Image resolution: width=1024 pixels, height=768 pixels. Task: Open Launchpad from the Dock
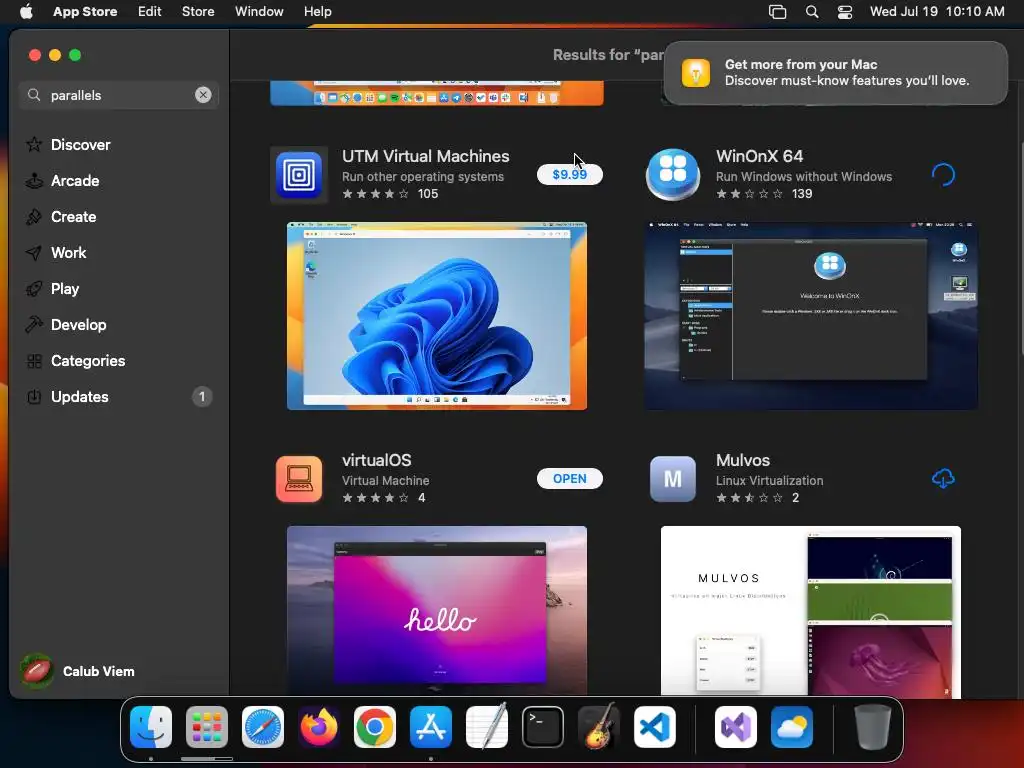pos(207,726)
